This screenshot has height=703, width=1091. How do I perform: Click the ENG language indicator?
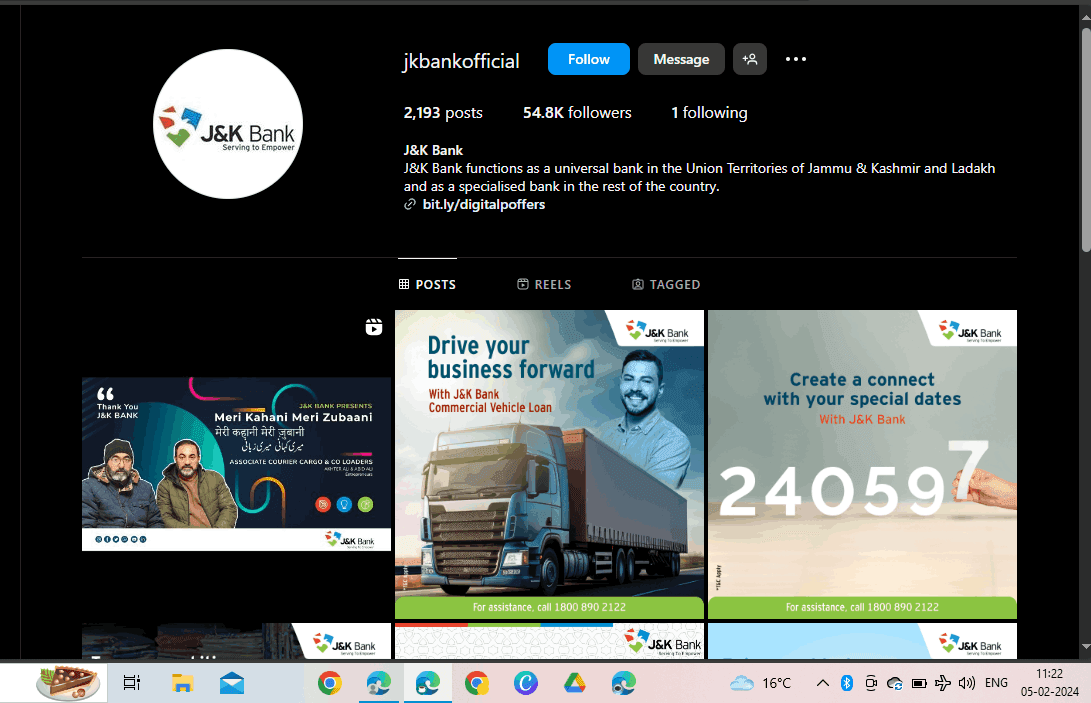[x=996, y=684]
